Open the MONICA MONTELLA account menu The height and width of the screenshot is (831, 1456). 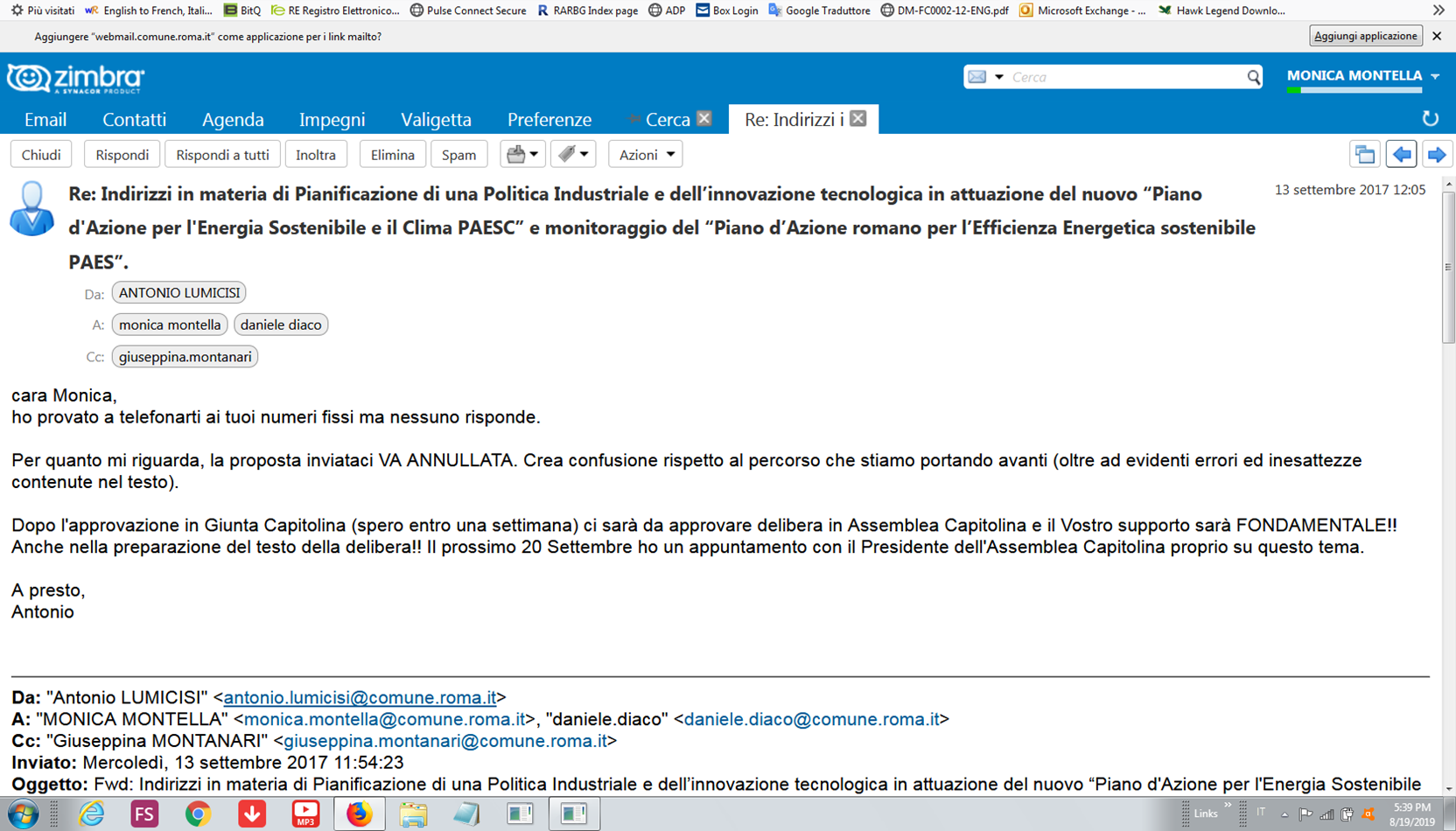(1362, 76)
